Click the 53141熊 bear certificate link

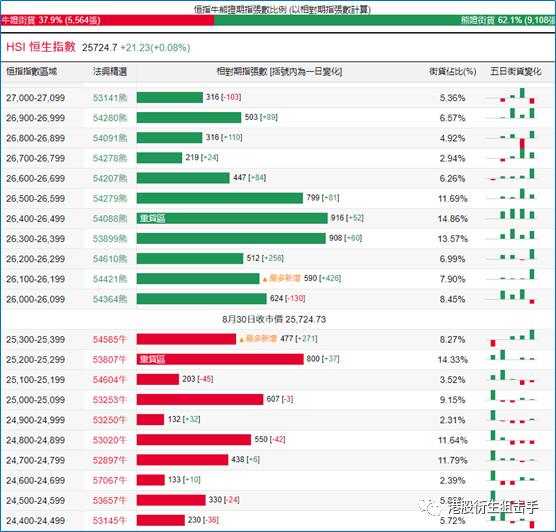tap(110, 98)
